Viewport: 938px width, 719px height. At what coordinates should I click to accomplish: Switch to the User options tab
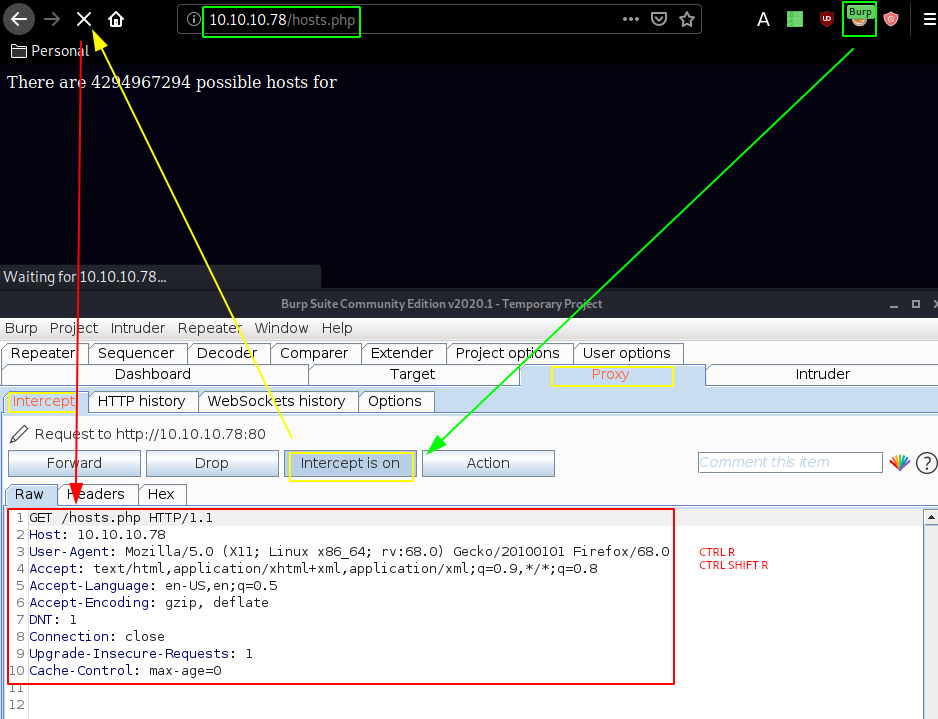626,353
